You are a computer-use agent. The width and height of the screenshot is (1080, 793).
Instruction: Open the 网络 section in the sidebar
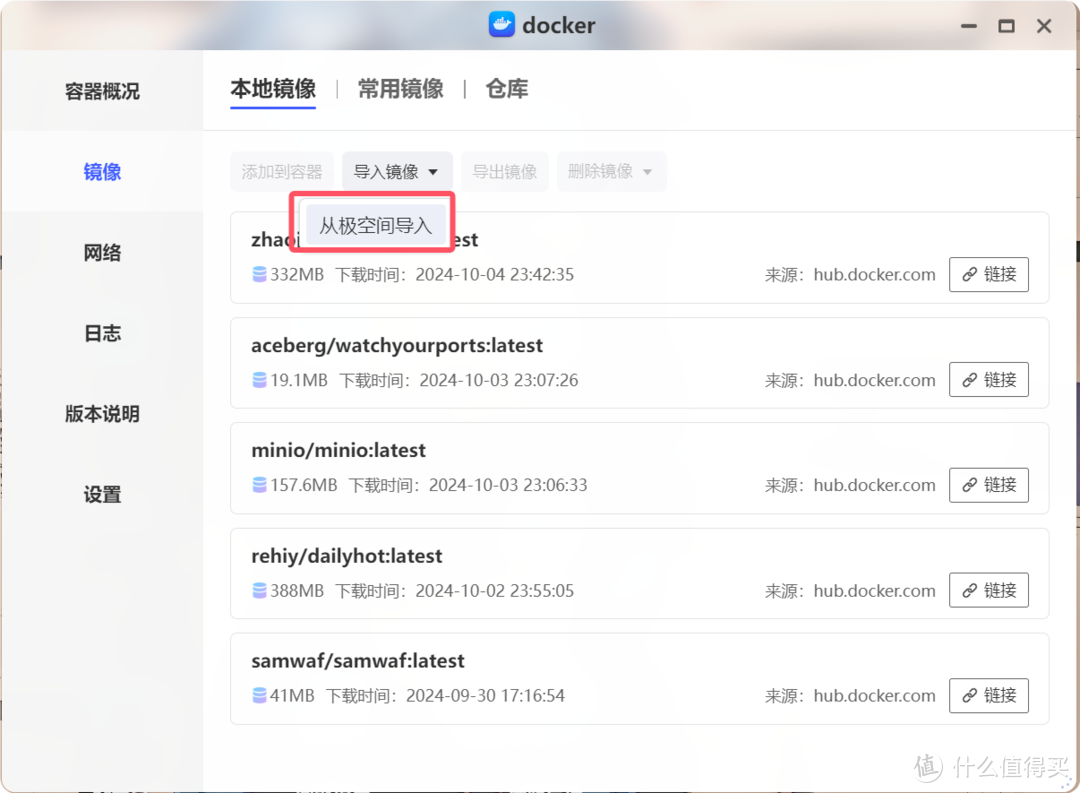(x=102, y=253)
